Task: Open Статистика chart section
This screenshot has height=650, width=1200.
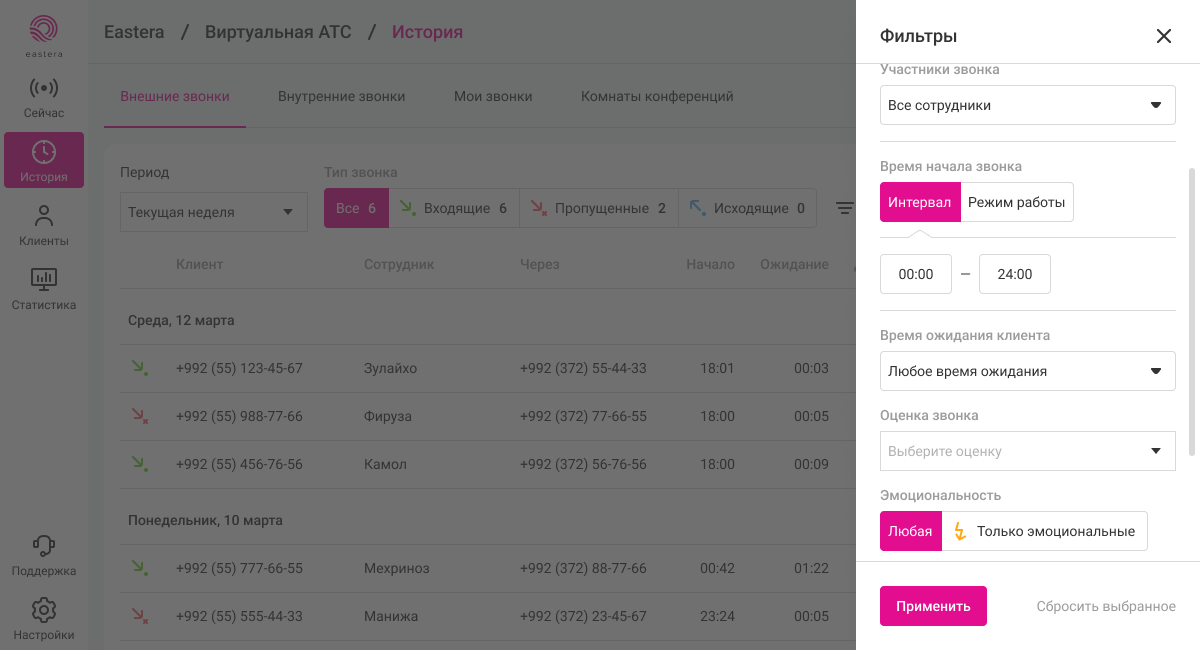Action: pos(44,289)
